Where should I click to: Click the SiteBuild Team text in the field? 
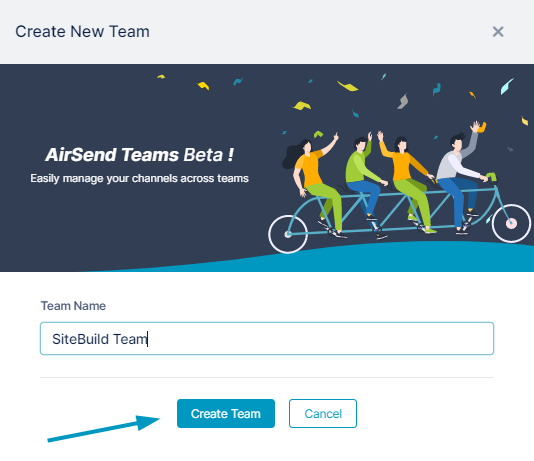pos(99,339)
